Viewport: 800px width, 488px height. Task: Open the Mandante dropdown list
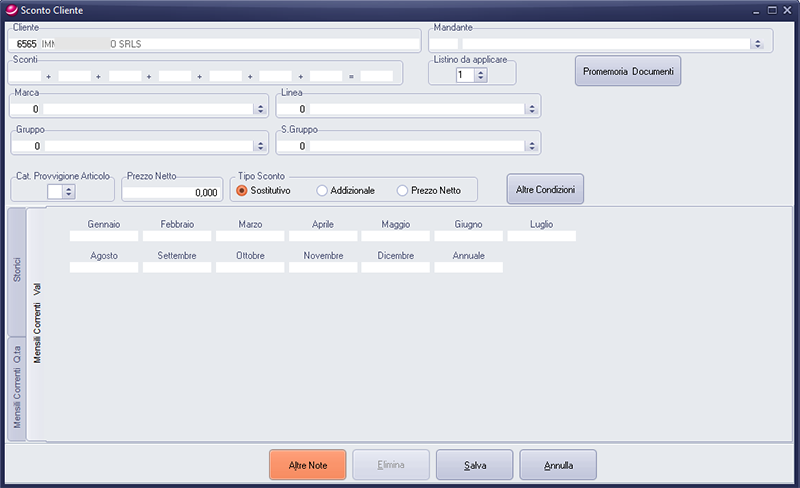point(757,44)
